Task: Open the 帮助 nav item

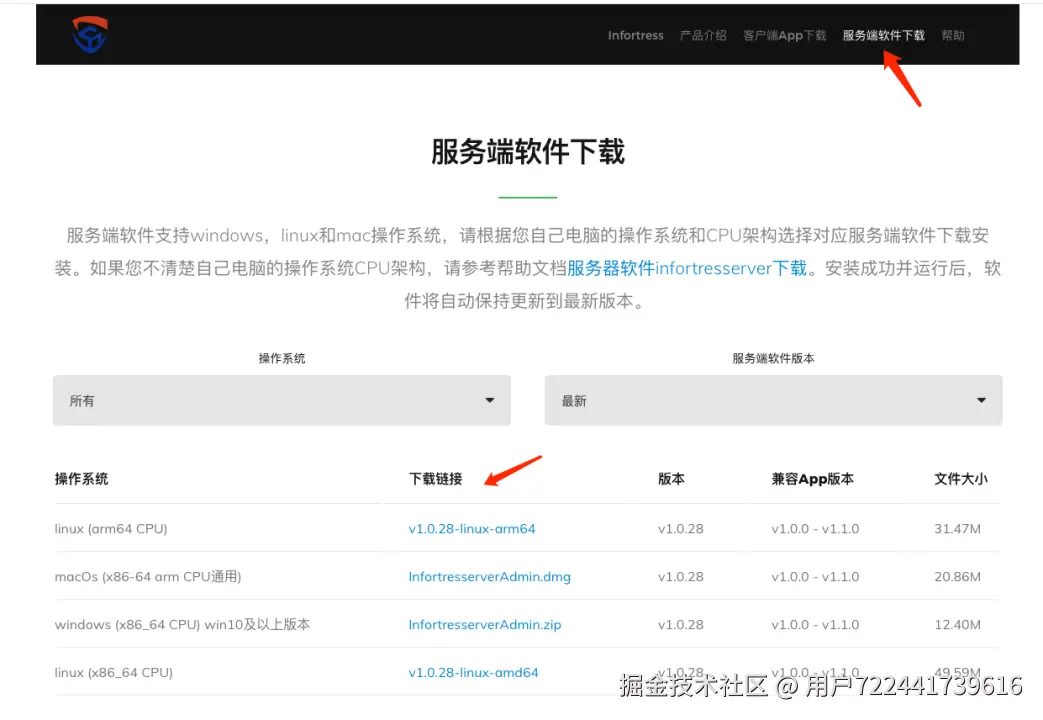Action: [x=953, y=35]
